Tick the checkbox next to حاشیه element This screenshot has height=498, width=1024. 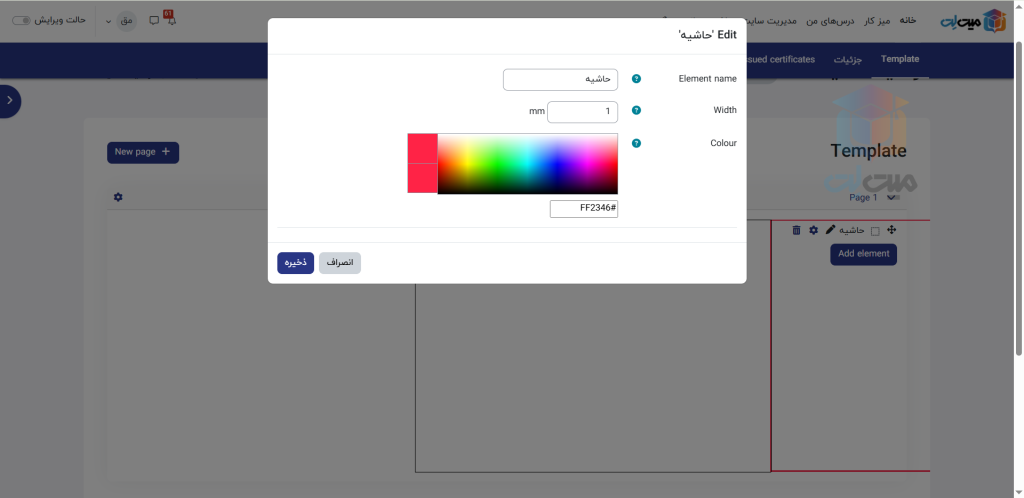[x=876, y=231]
